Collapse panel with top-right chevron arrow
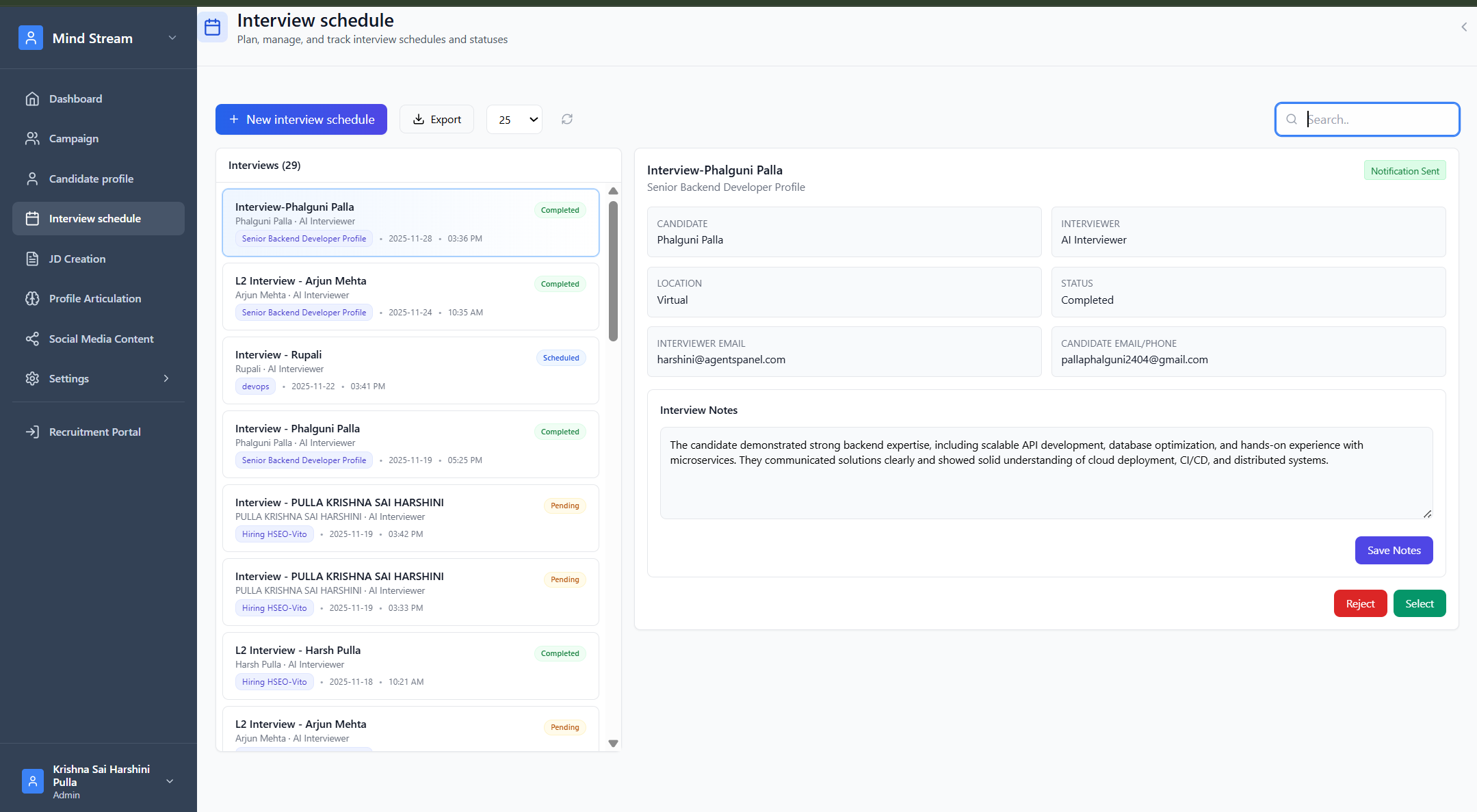The width and height of the screenshot is (1477, 812). click(x=1463, y=27)
